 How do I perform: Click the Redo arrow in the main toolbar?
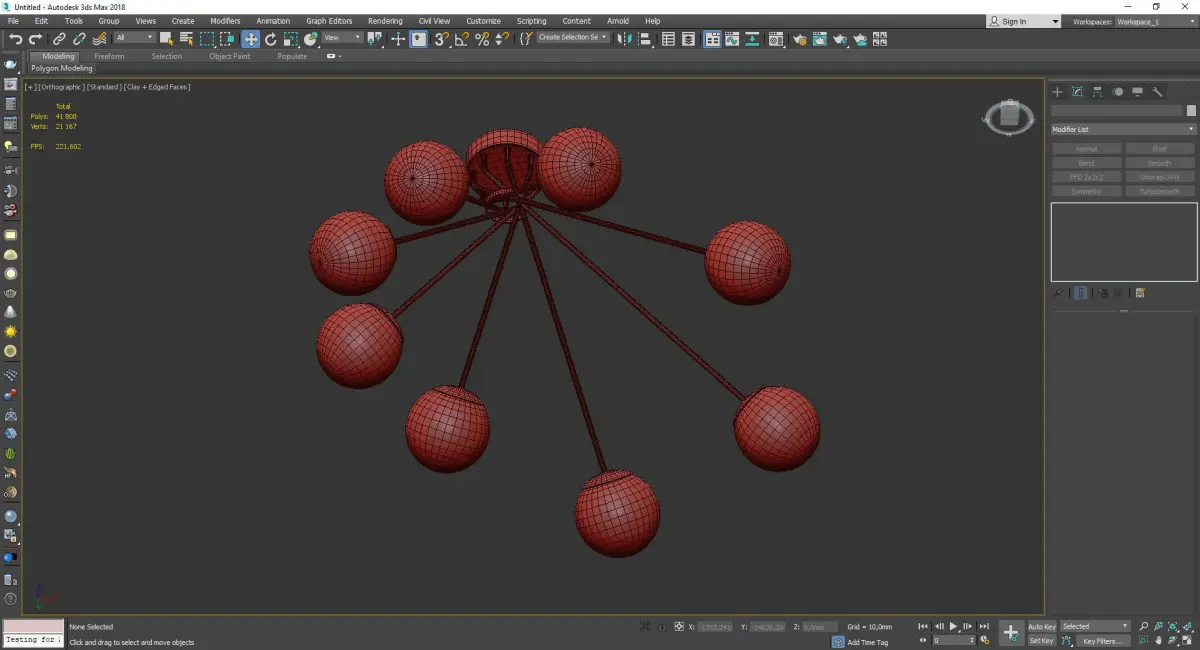[35, 39]
